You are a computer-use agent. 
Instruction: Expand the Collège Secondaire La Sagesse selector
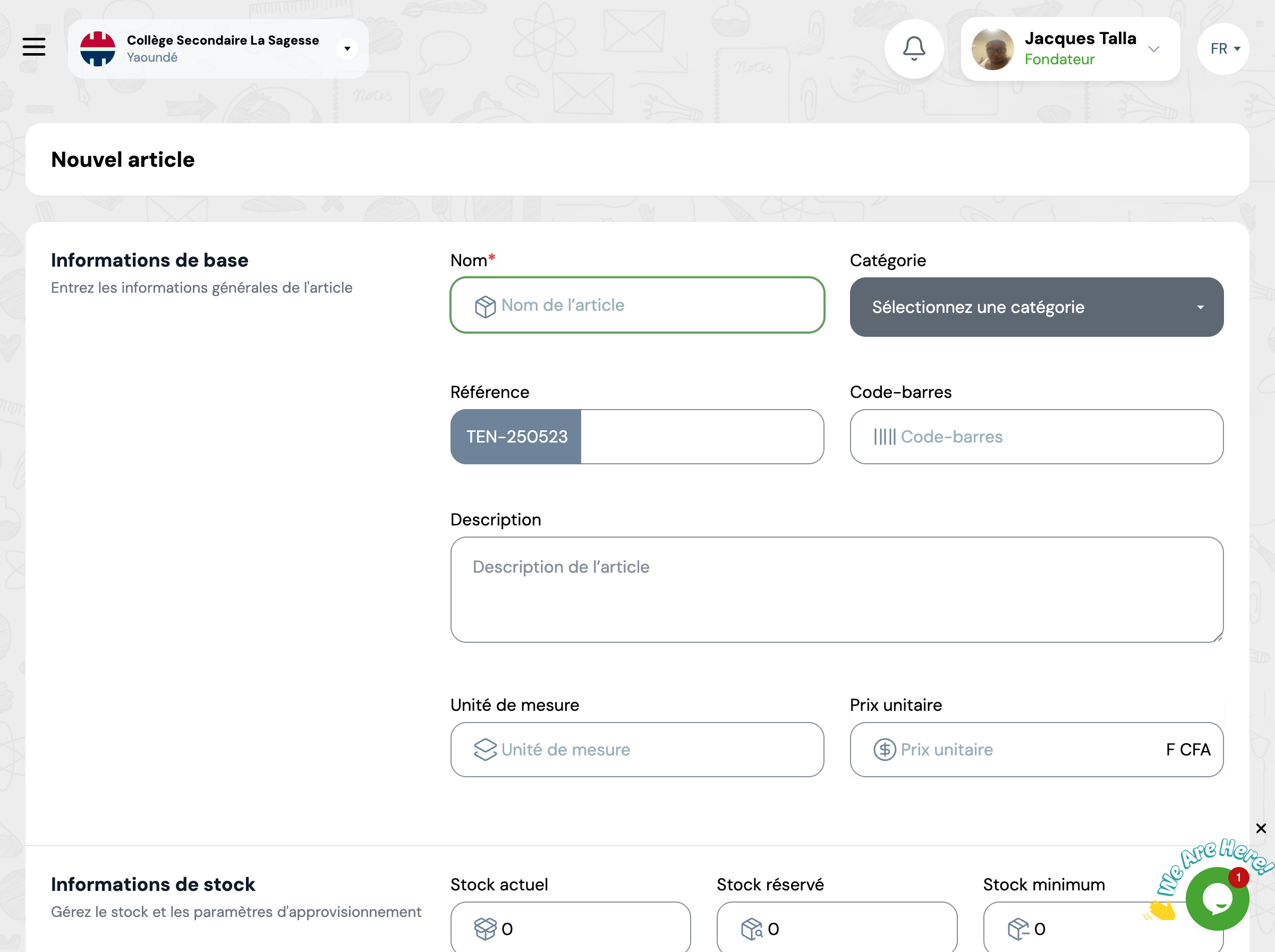point(347,48)
